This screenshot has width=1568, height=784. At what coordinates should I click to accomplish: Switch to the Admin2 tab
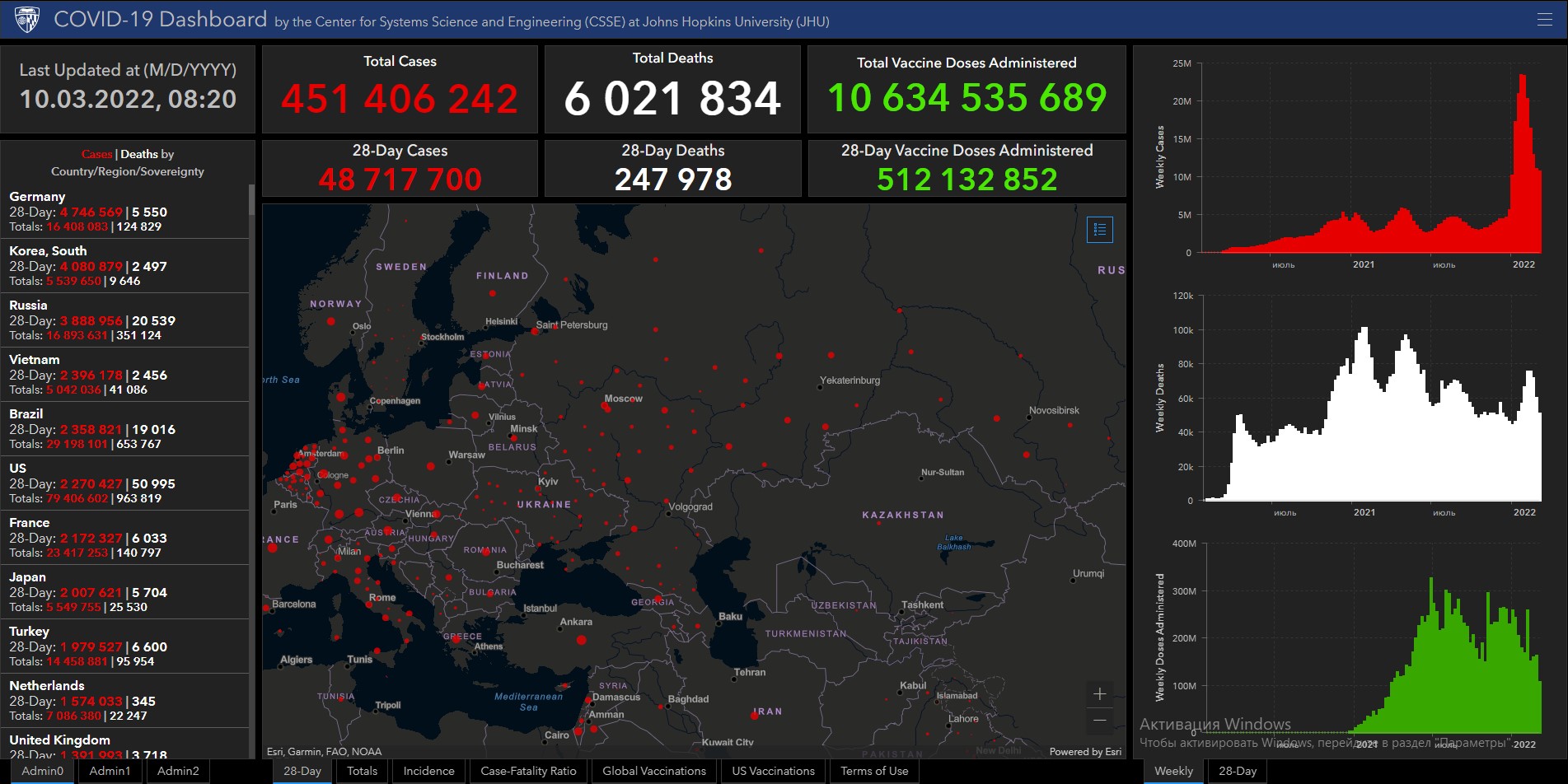click(x=178, y=771)
